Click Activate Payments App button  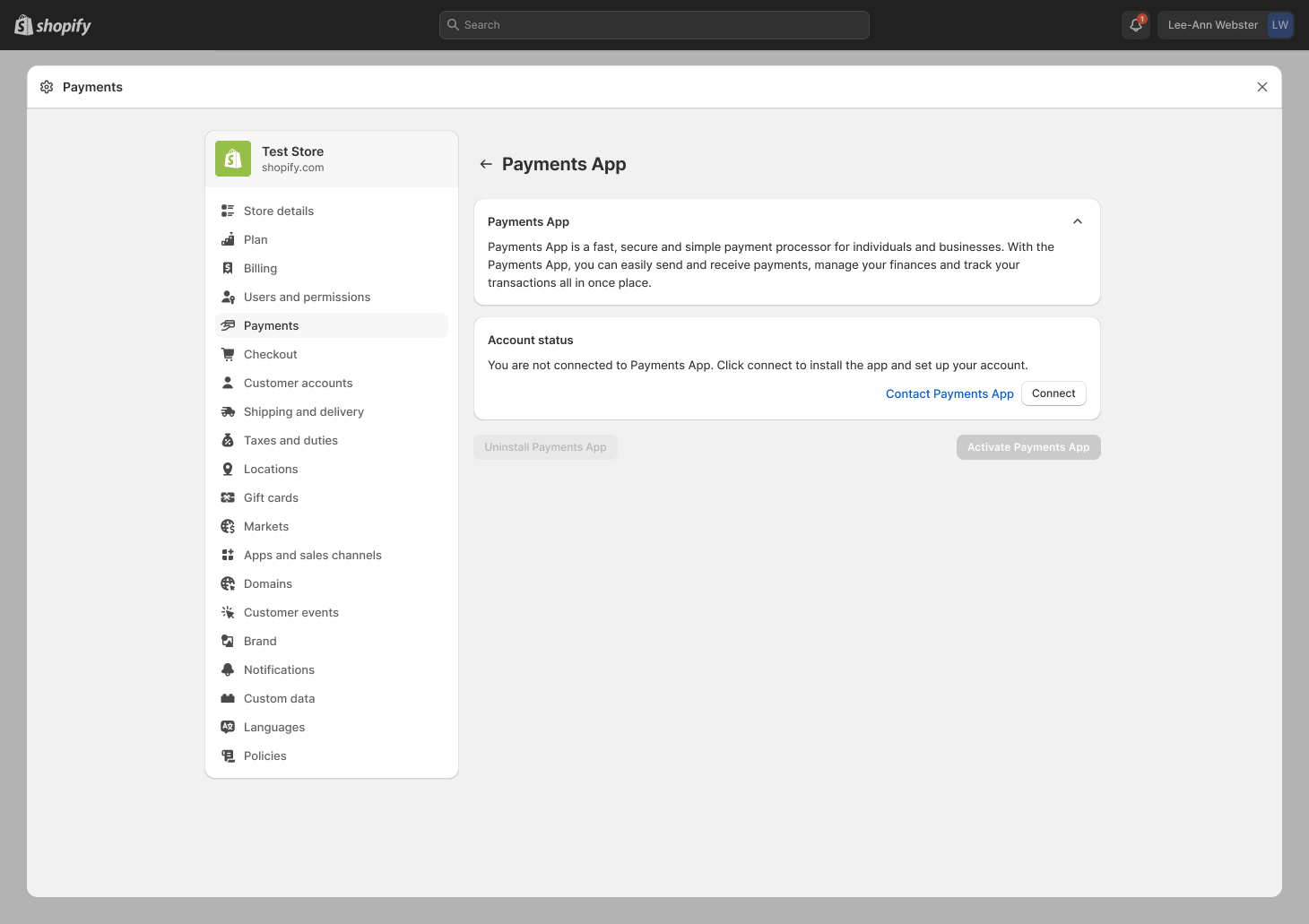coord(1028,447)
